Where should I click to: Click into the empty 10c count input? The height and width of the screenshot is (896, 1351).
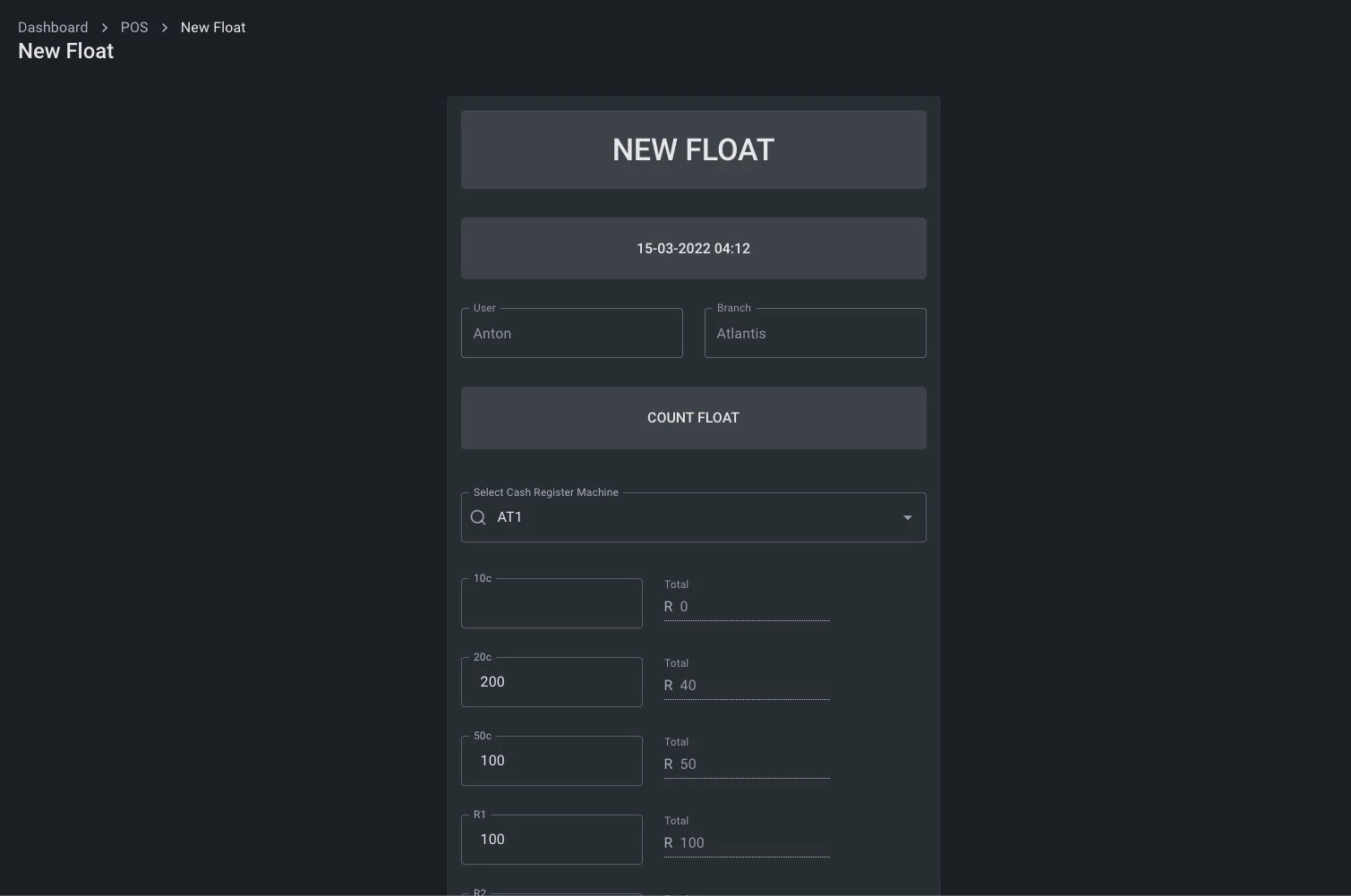[552, 603]
